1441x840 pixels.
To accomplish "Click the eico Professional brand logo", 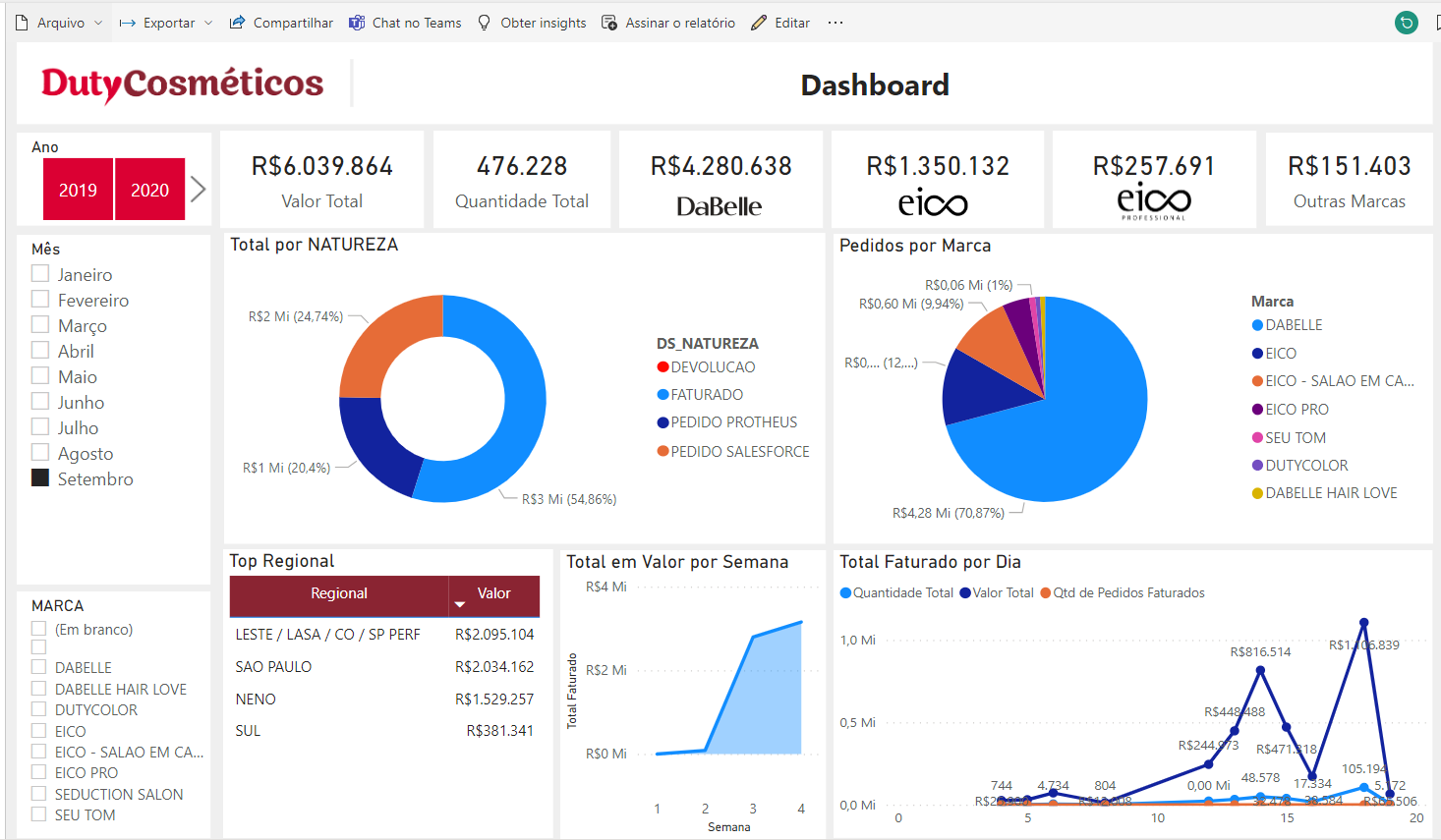I will pos(1154,200).
